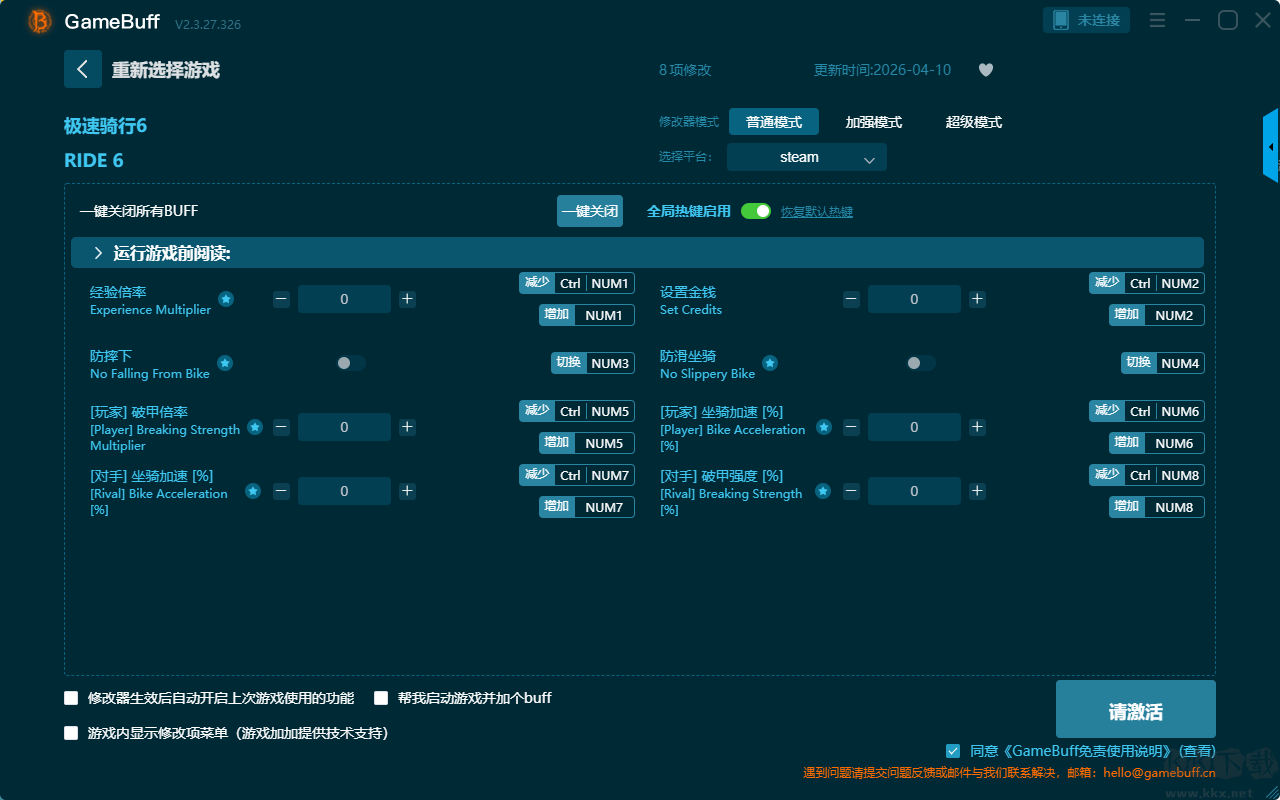Open the steam platform dropdown
This screenshot has width=1280, height=800.
coord(807,157)
